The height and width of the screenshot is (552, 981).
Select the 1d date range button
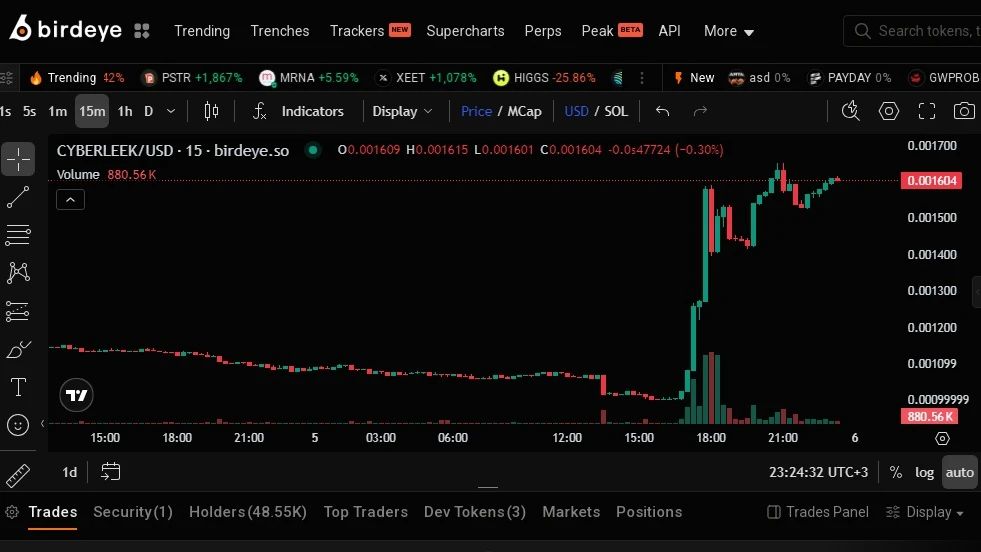point(69,473)
